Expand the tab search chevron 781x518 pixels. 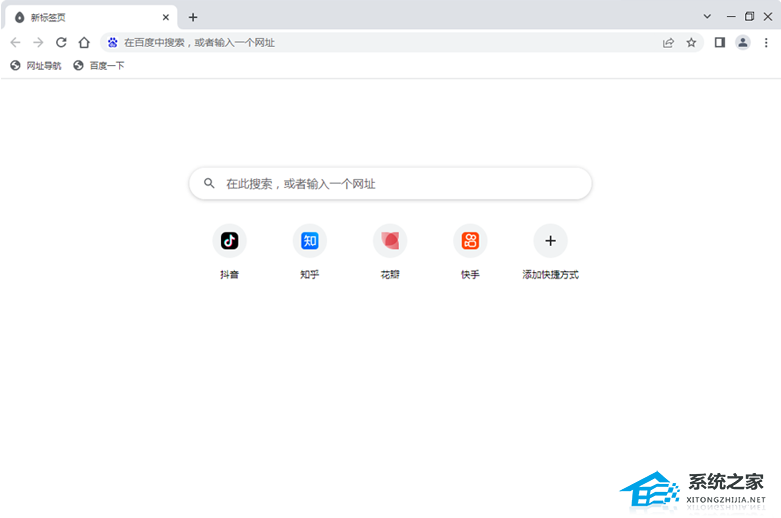707,16
